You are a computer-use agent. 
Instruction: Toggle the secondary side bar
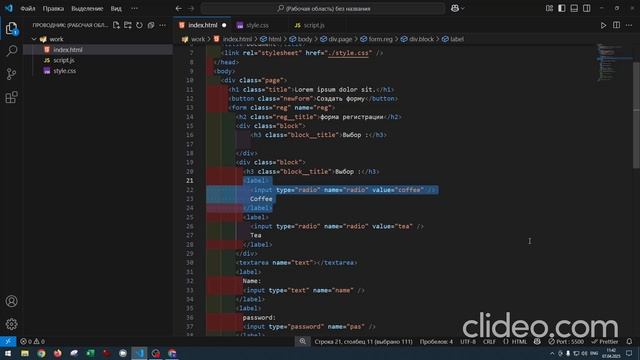587,8
